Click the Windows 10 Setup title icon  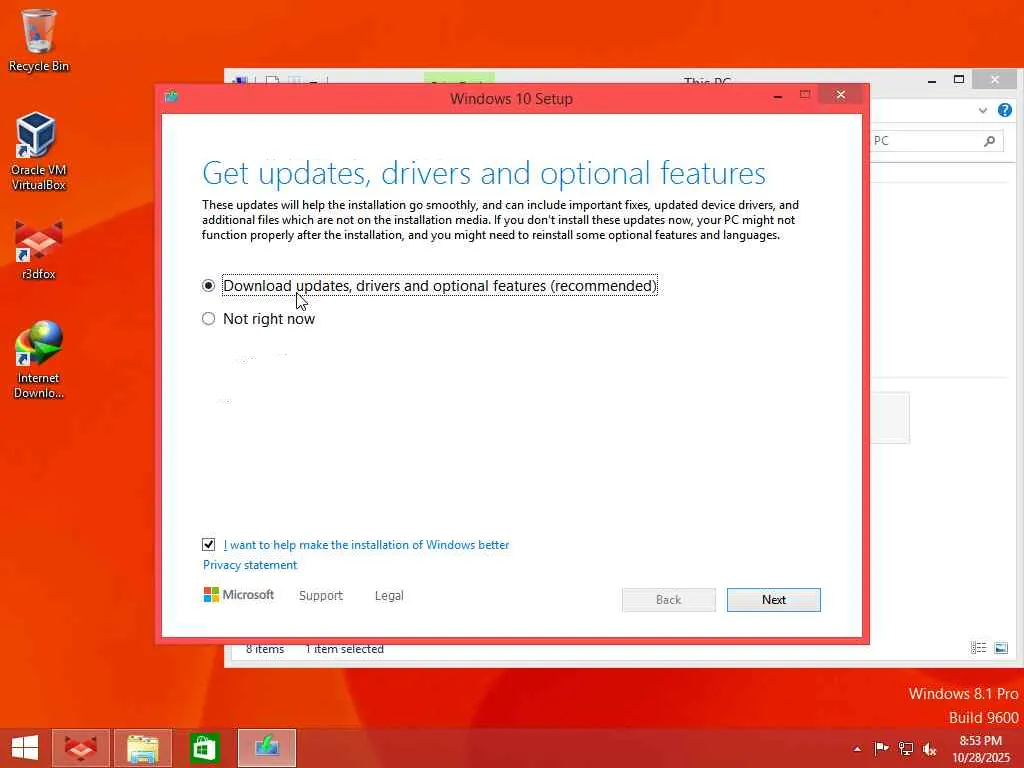click(172, 97)
